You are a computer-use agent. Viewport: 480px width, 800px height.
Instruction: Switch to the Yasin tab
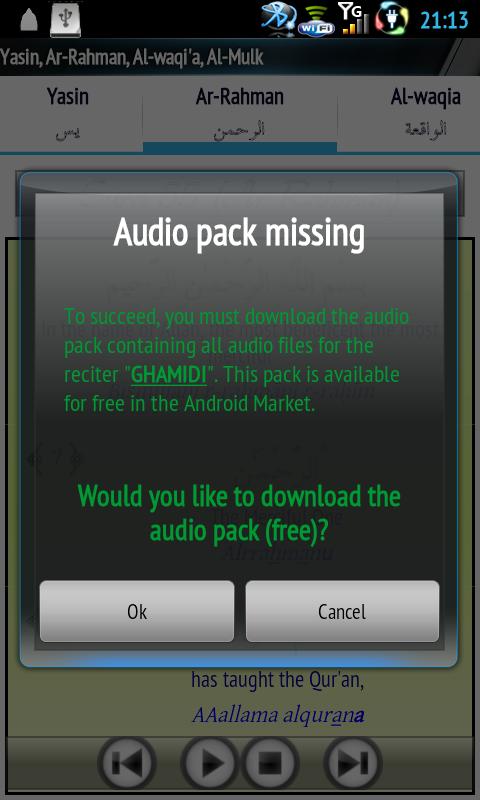(x=68, y=114)
